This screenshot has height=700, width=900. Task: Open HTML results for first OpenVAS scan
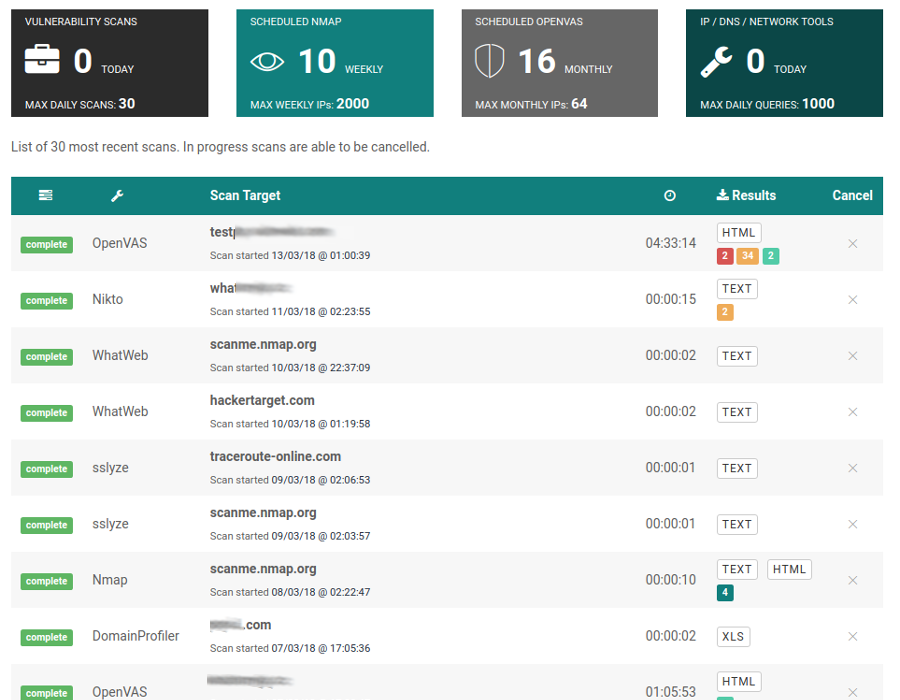coord(739,233)
